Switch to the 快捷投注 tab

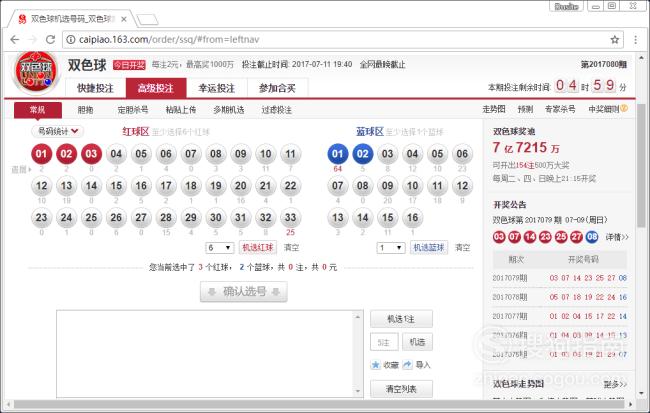pyautogui.click(x=95, y=88)
